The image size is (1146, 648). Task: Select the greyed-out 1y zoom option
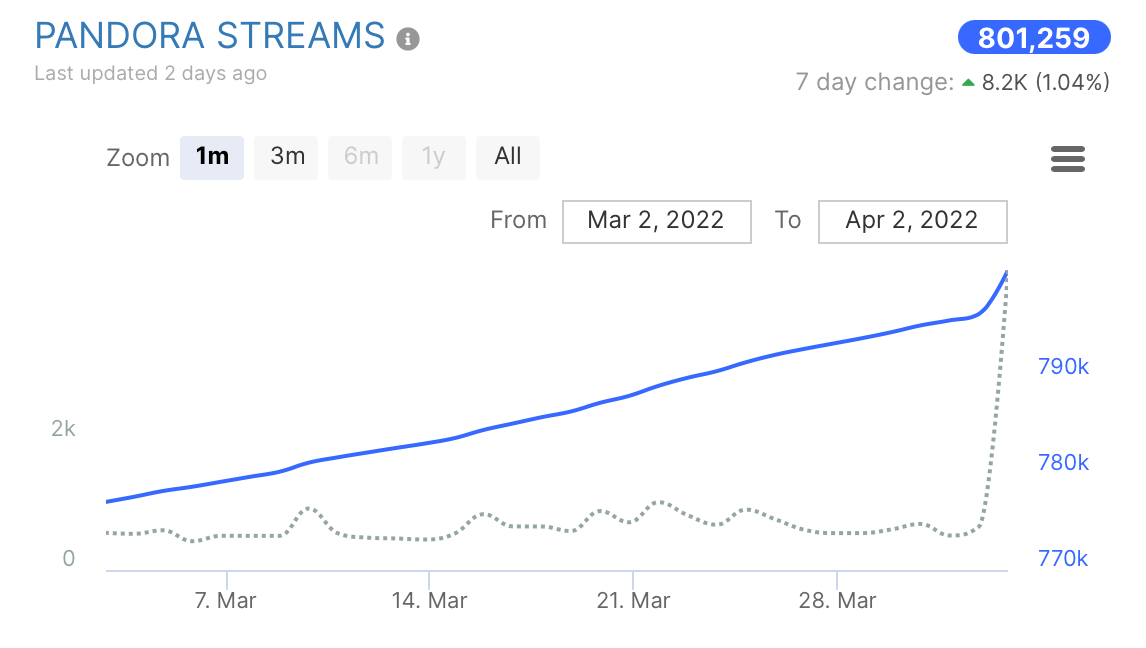click(x=433, y=157)
